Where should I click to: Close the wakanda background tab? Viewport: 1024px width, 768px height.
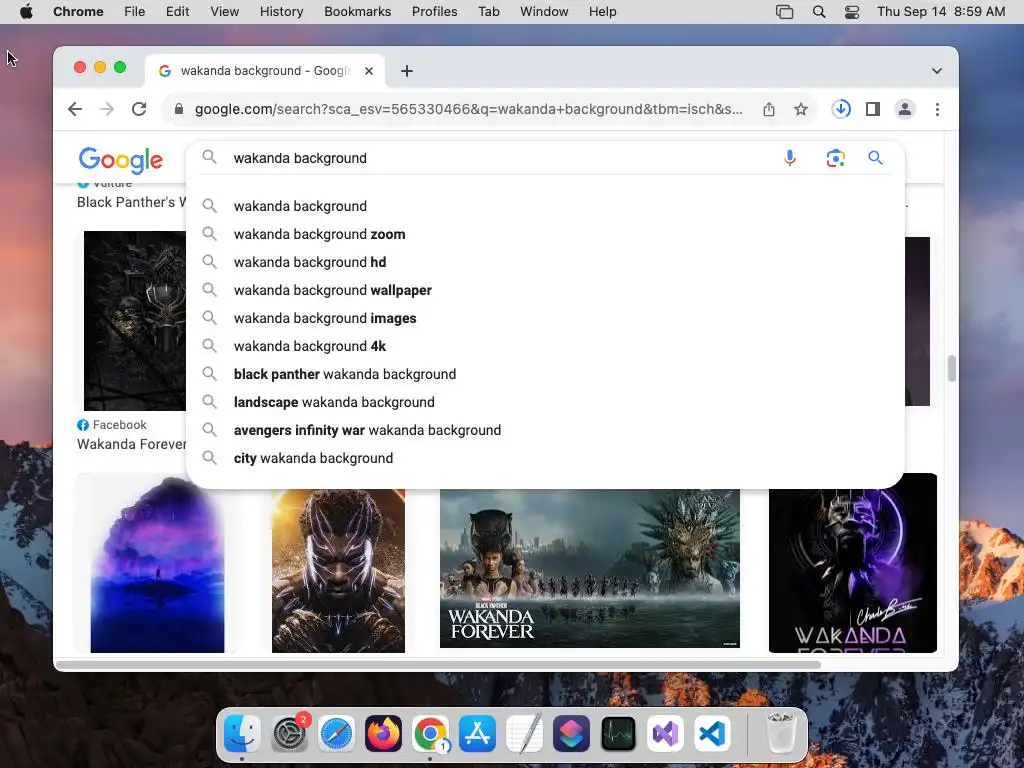[369, 71]
